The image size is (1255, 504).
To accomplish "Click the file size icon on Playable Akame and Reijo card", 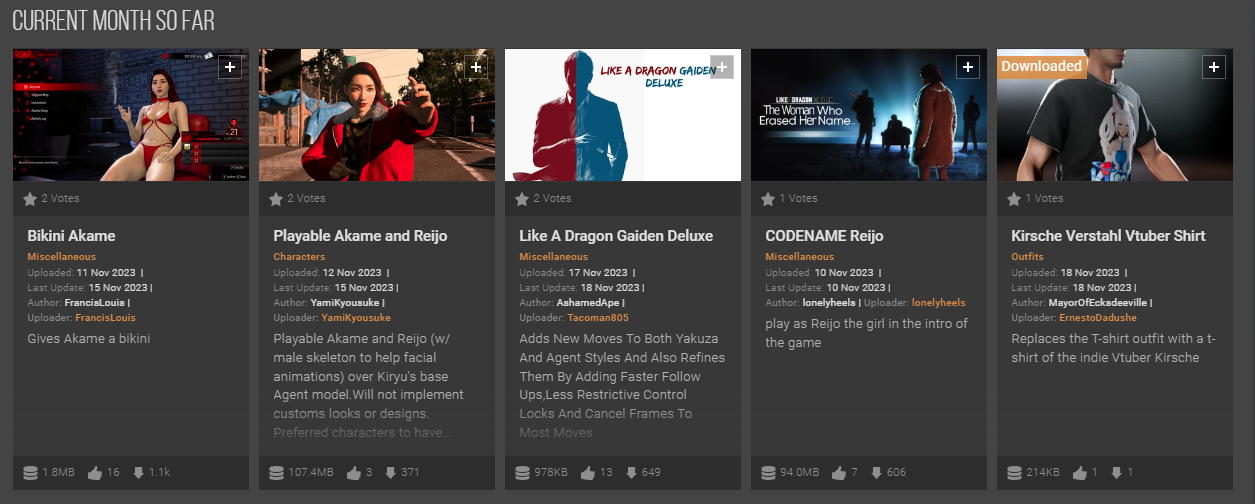I will (x=276, y=472).
